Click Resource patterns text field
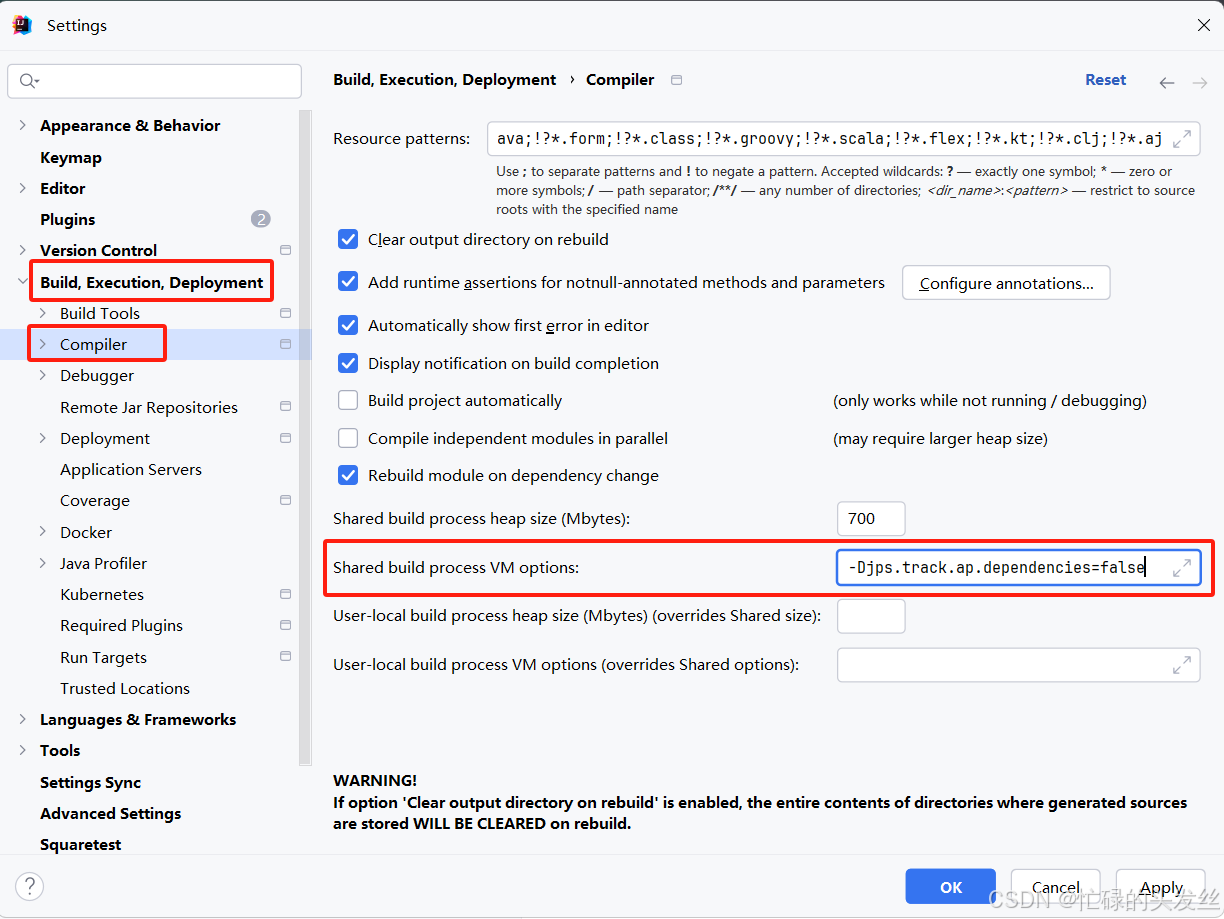 coord(844,139)
